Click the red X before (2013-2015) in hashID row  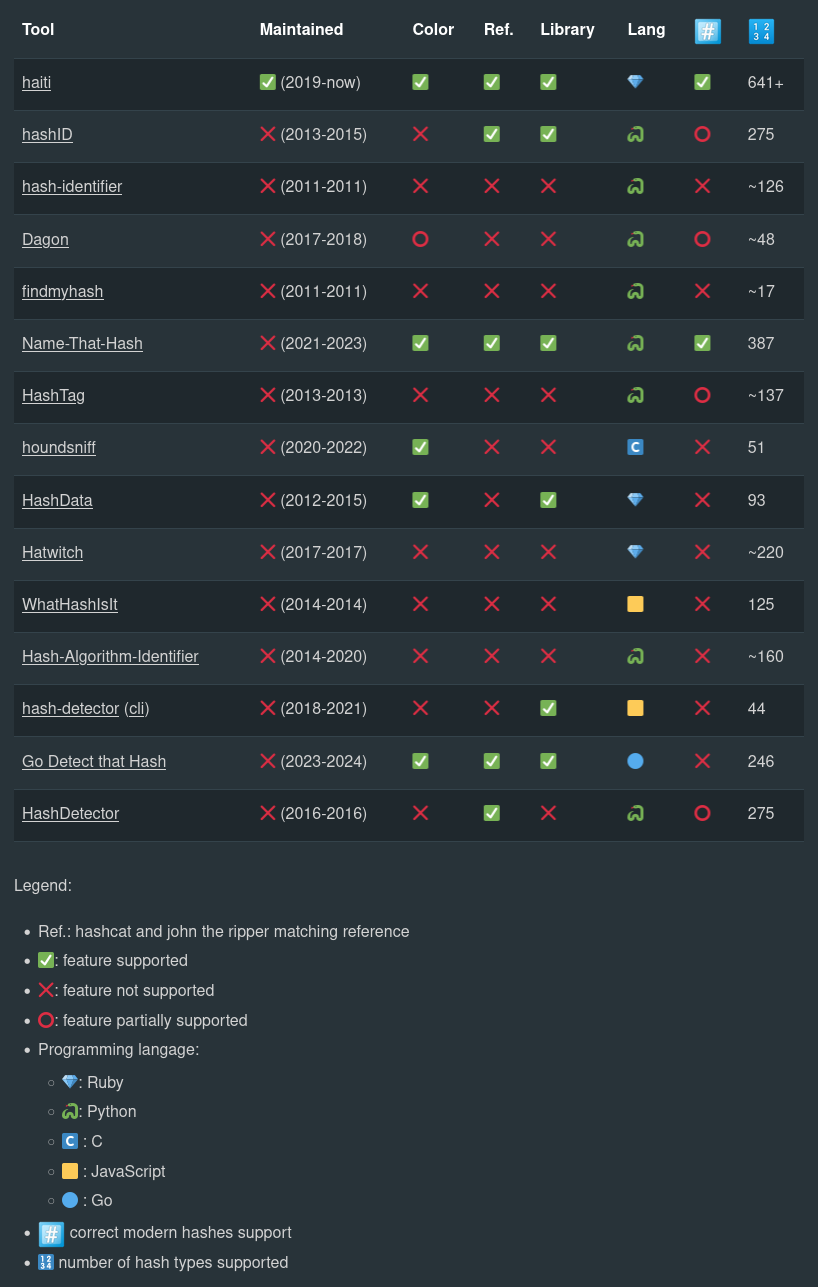click(x=268, y=134)
